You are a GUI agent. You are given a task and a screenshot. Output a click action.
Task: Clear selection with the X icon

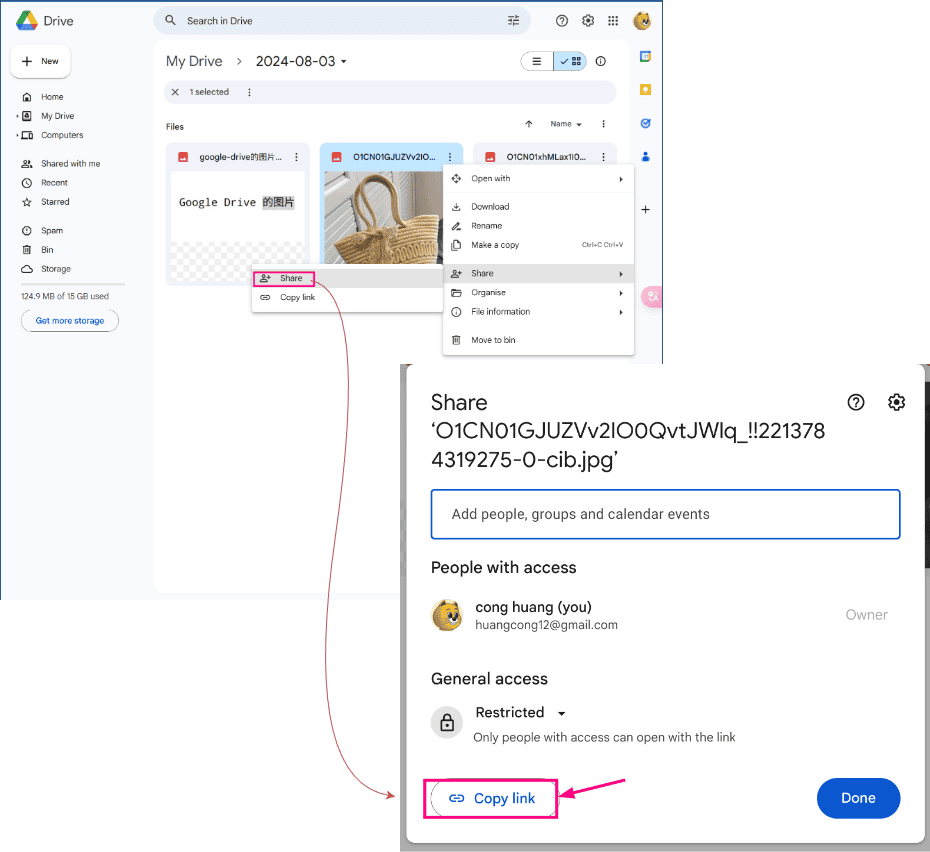[176, 92]
